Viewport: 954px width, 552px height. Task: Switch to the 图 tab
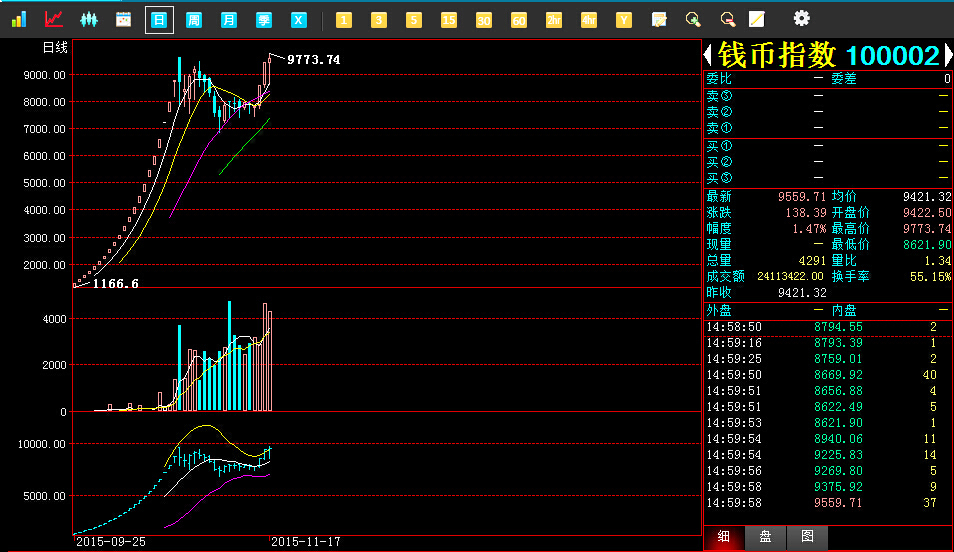[x=807, y=537]
